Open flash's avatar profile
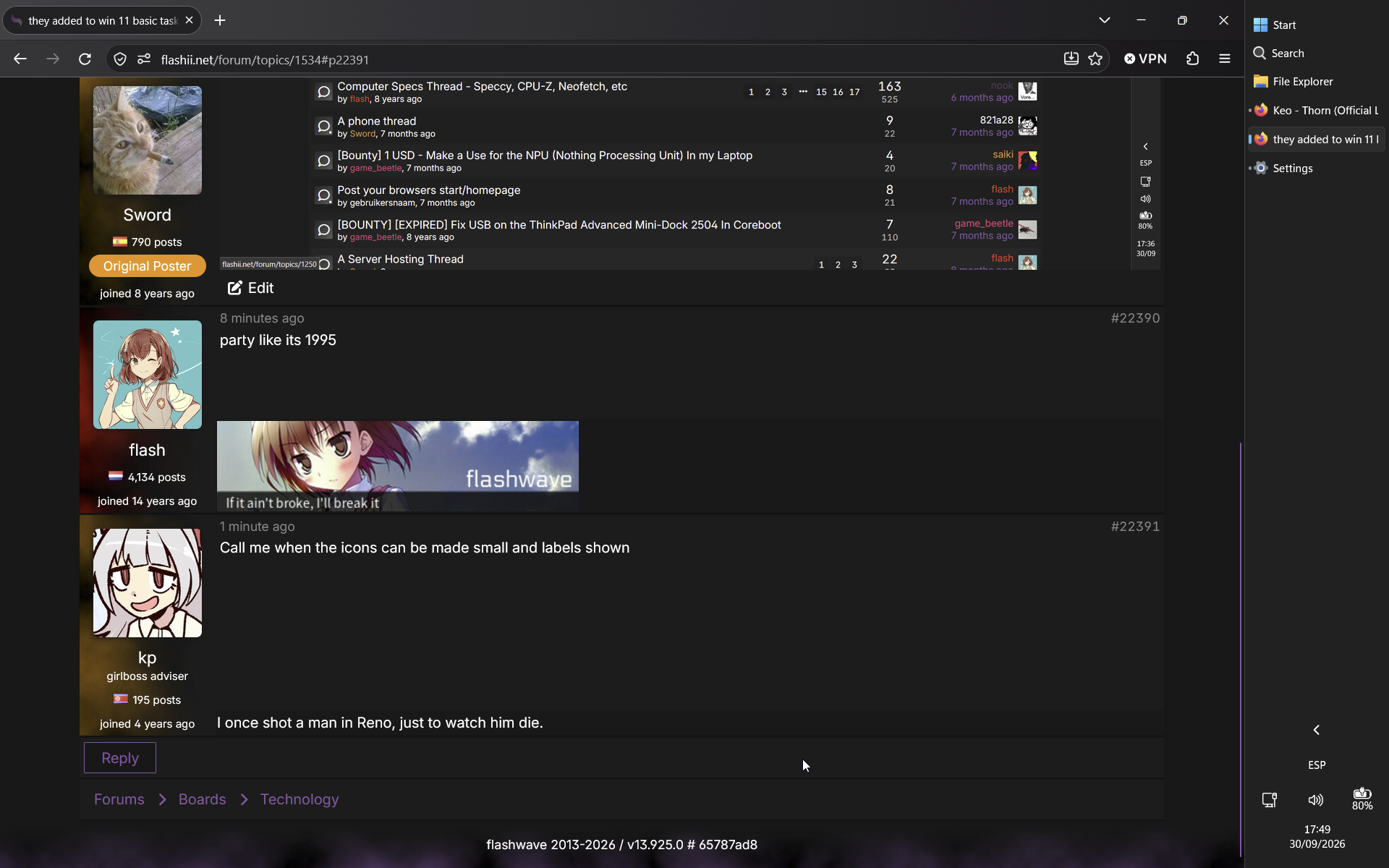Viewport: 1389px width, 868px height. coord(148,375)
